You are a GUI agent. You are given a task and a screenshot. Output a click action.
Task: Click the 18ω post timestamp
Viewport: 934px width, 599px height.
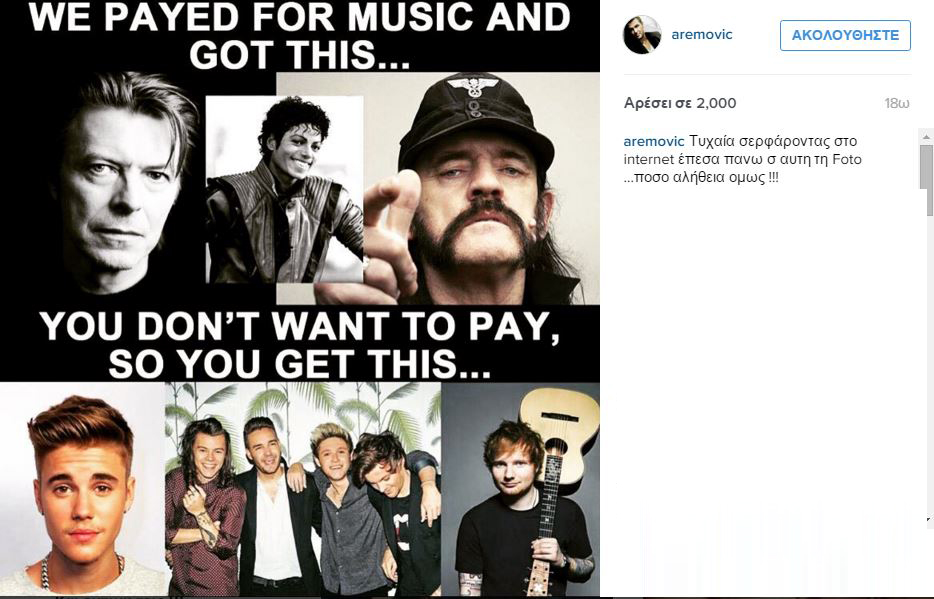[x=896, y=104]
